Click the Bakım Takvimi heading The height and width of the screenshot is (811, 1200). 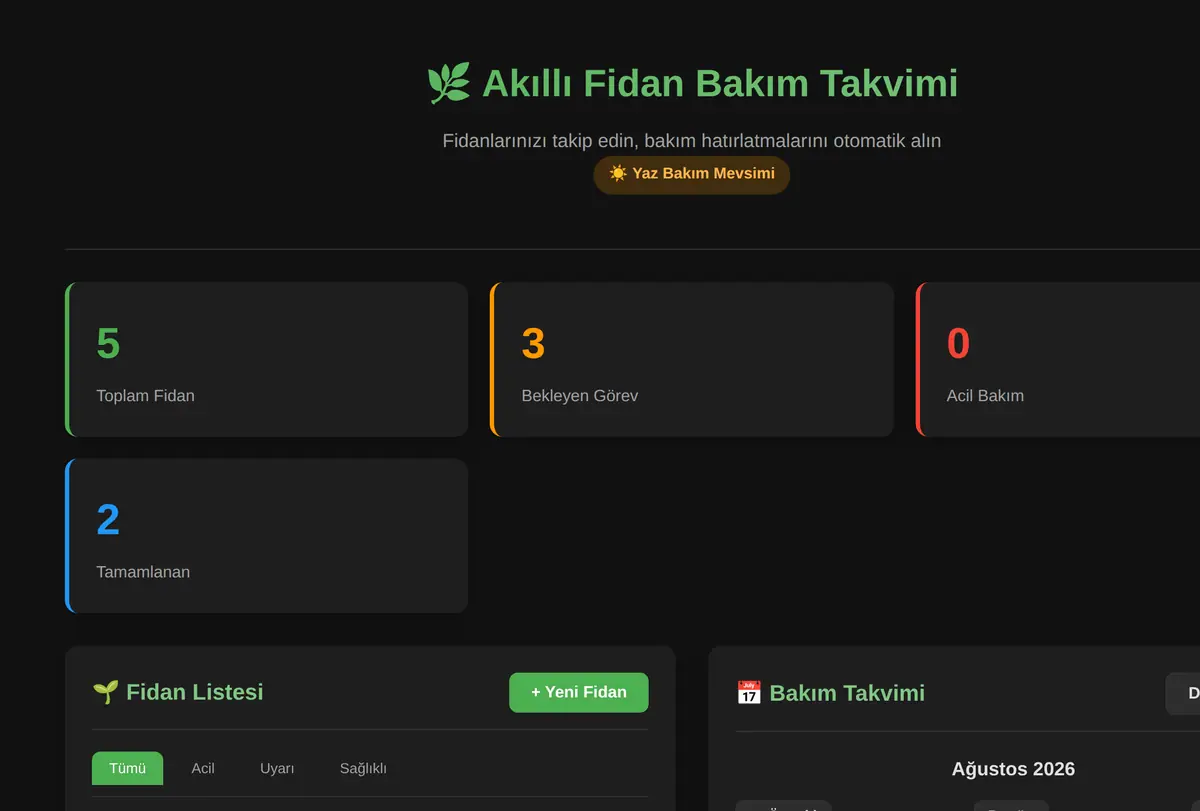tap(847, 693)
